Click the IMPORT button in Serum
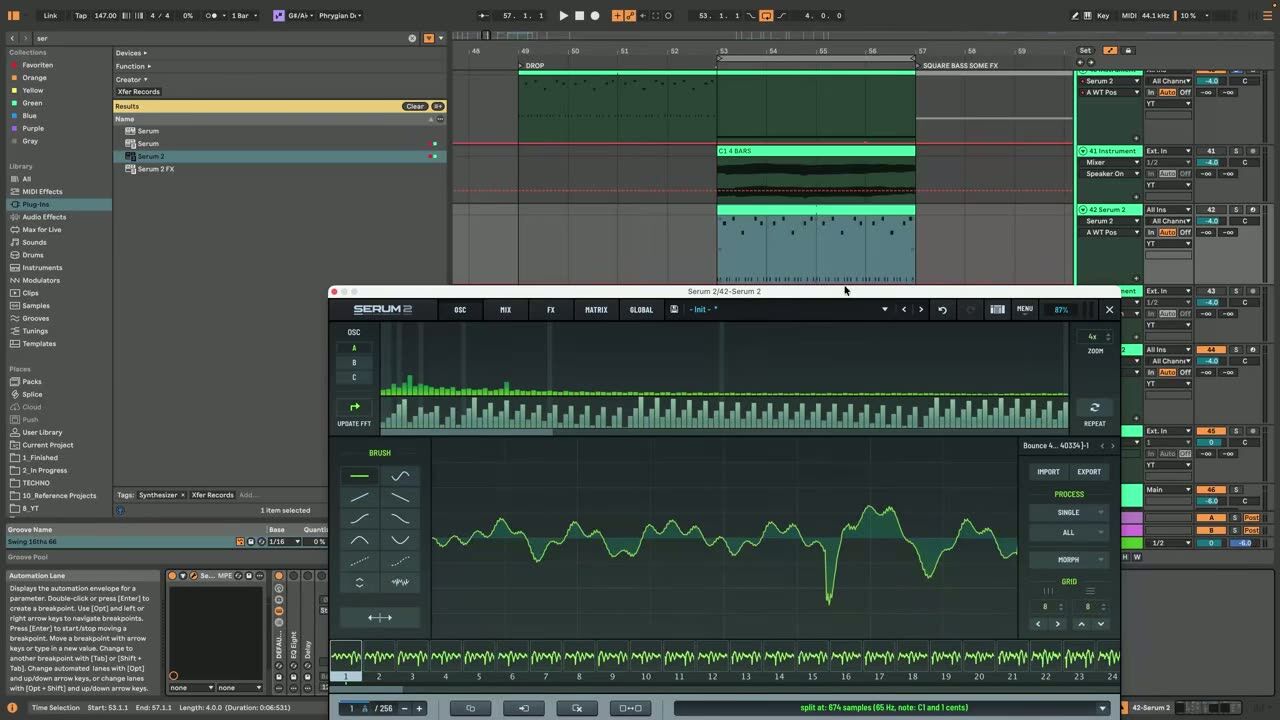The image size is (1280, 720). pyautogui.click(x=1048, y=472)
